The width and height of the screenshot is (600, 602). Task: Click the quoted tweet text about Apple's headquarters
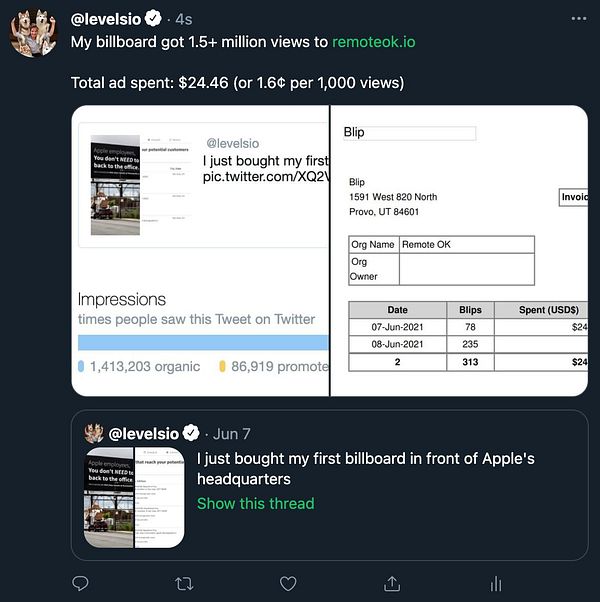[x=365, y=469]
